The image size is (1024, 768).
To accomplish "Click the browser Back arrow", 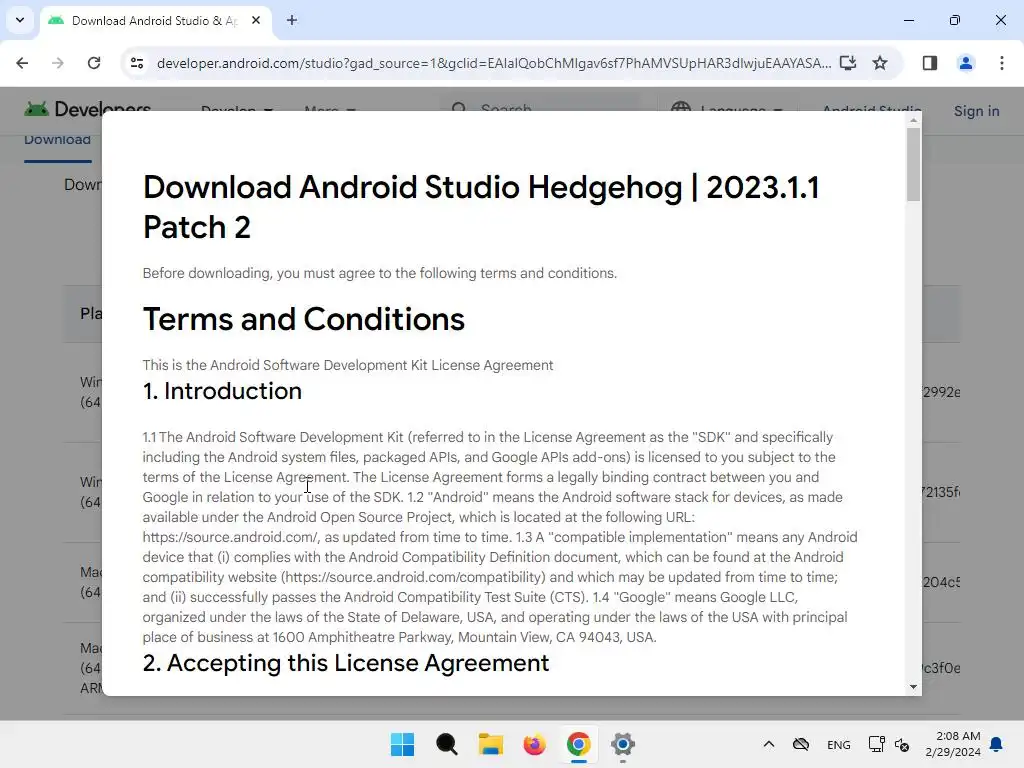I will (22, 63).
